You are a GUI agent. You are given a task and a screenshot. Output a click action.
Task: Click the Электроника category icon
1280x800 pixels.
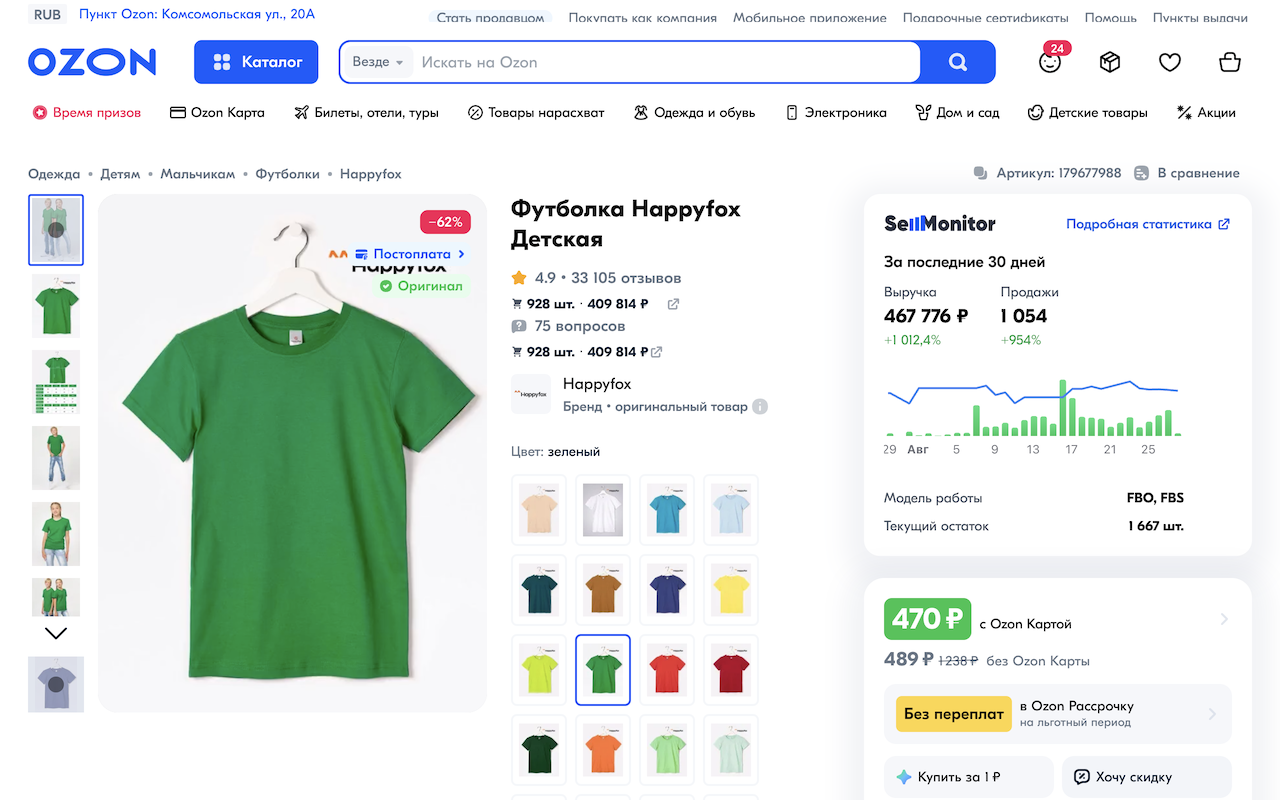(792, 112)
